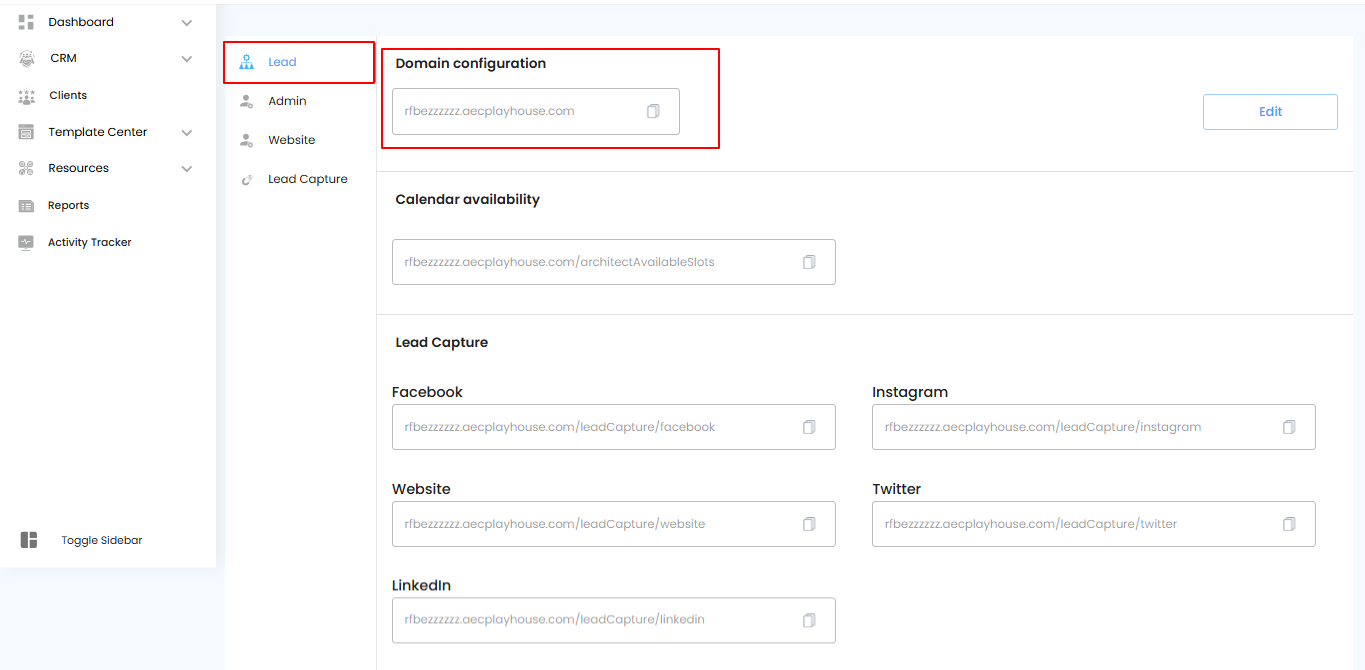Screen dimensions: 1365x670
Task: Expand the Resources menu chevron
Action: (187, 169)
